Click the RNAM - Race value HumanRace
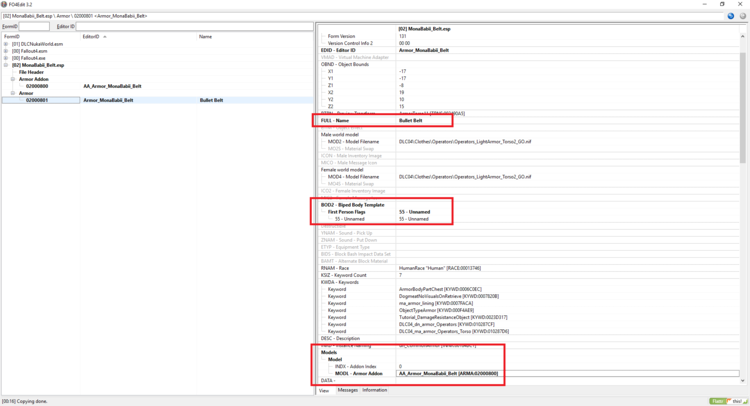The image size is (750, 406). pyautogui.click(x=440, y=268)
